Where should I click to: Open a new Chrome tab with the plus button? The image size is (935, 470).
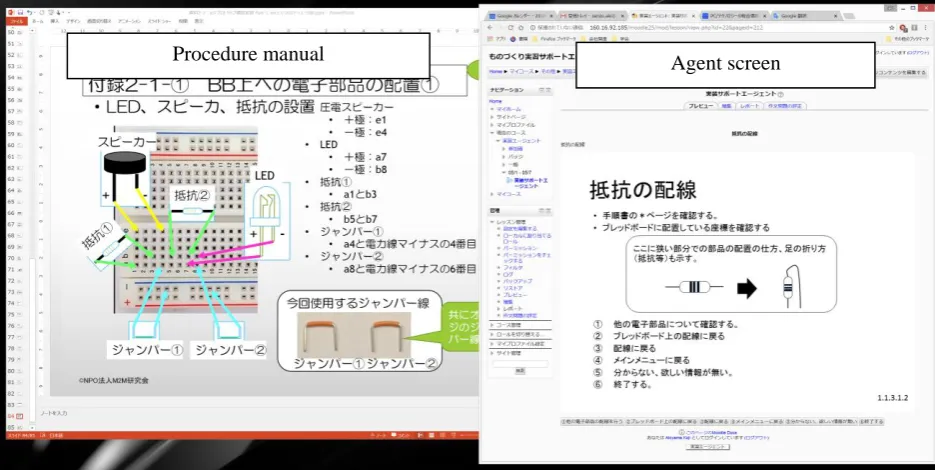[x=849, y=16]
